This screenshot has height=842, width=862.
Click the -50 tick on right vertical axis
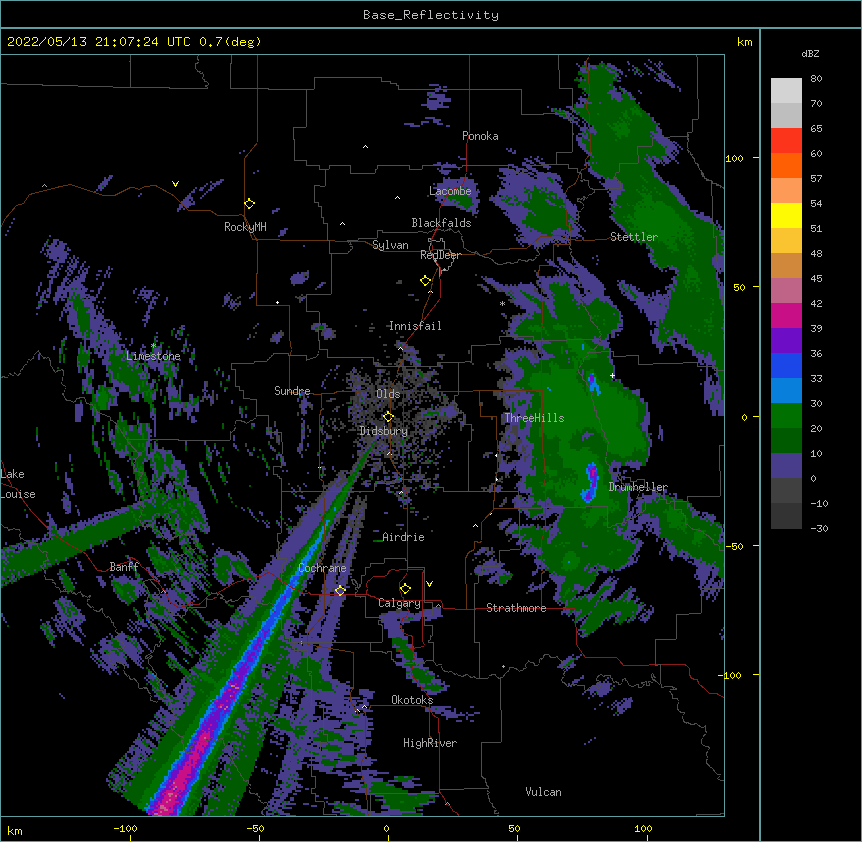point(734,546)
